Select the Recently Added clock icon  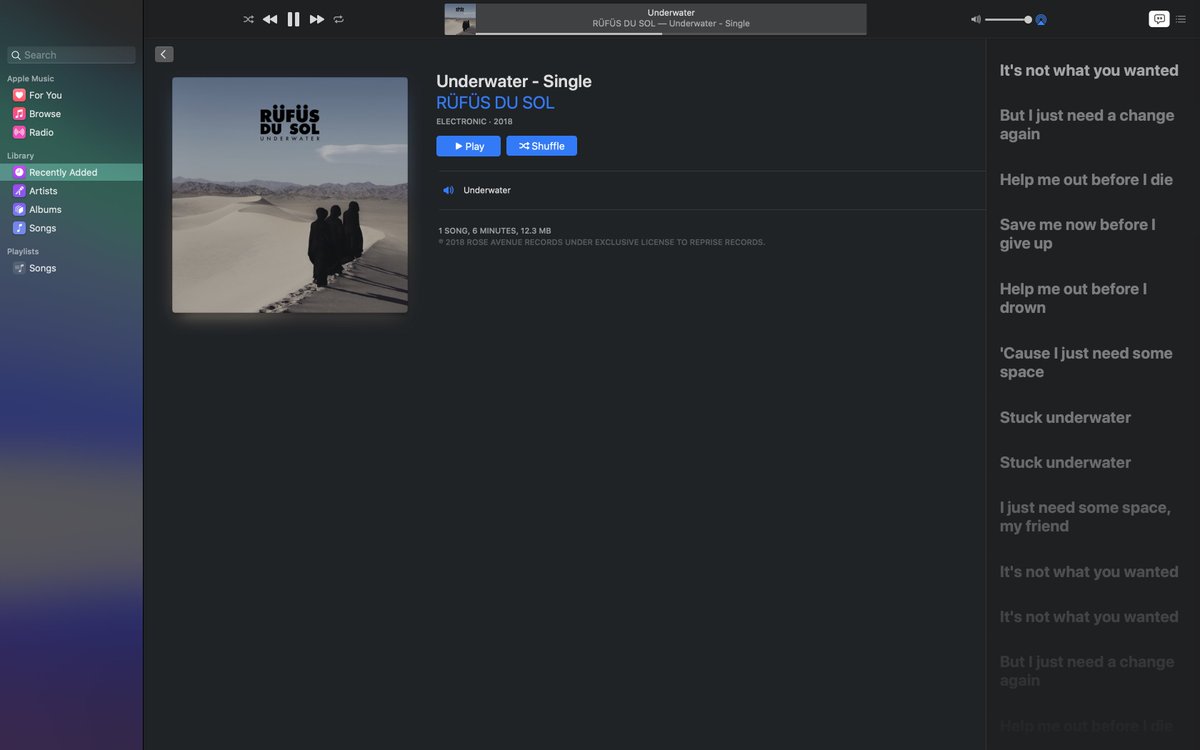pyautogui.click(x=19, y=172)
